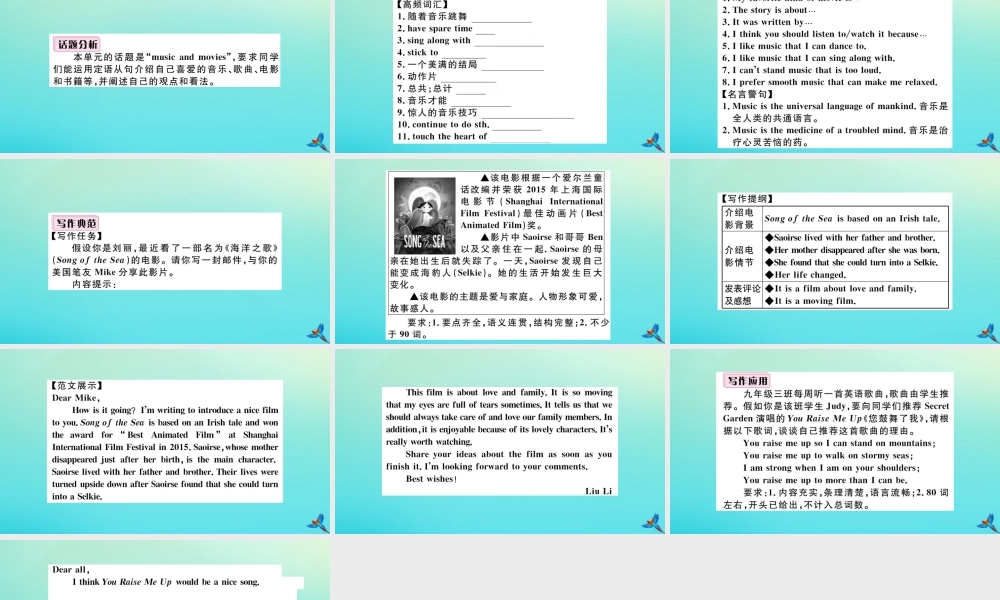The image size is (1000, 600).
Task: Click sentence 8. I prefer smooth music
Action: (x=830, y=82)
